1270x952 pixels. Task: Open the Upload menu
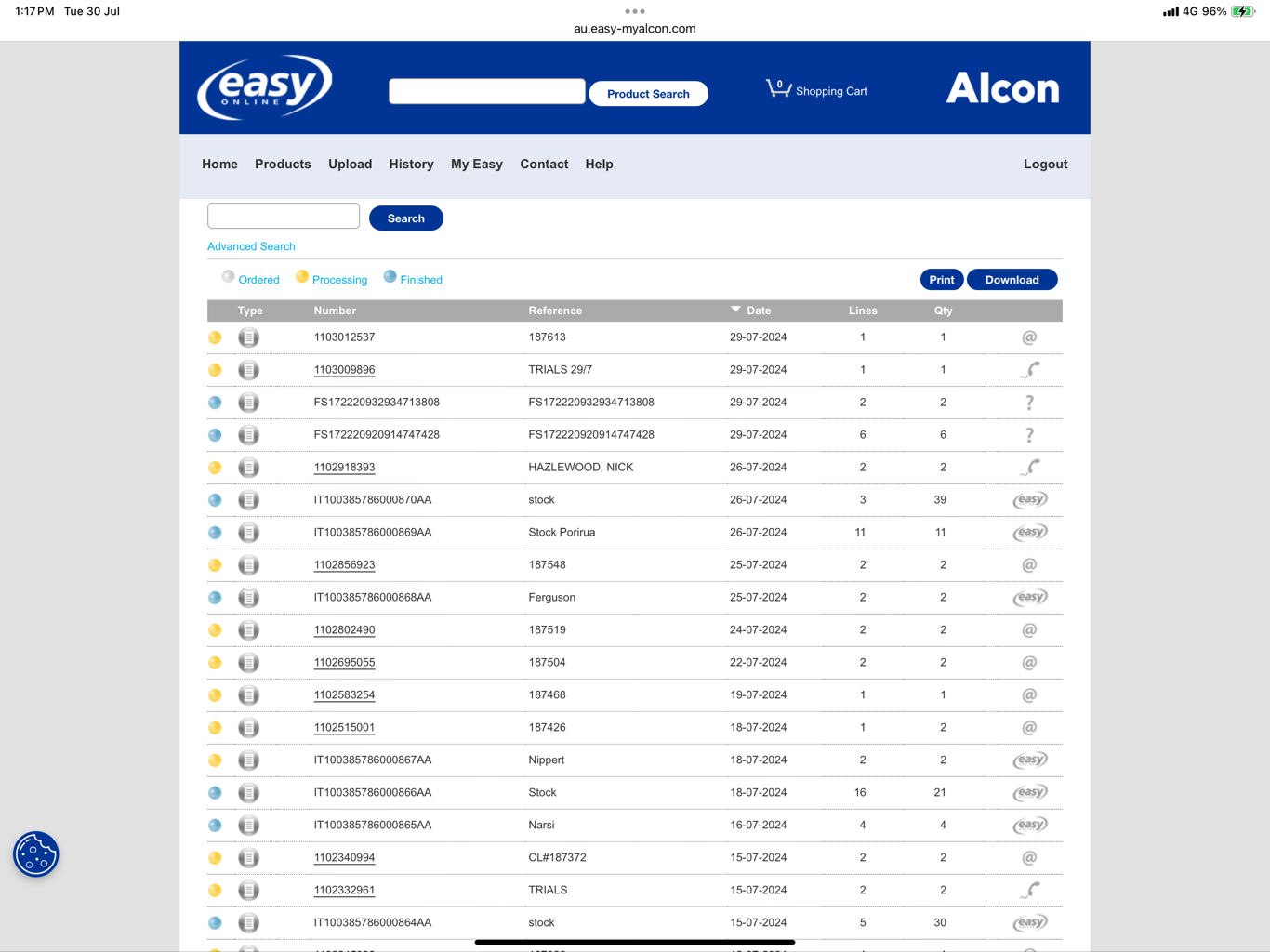[350, 165]
